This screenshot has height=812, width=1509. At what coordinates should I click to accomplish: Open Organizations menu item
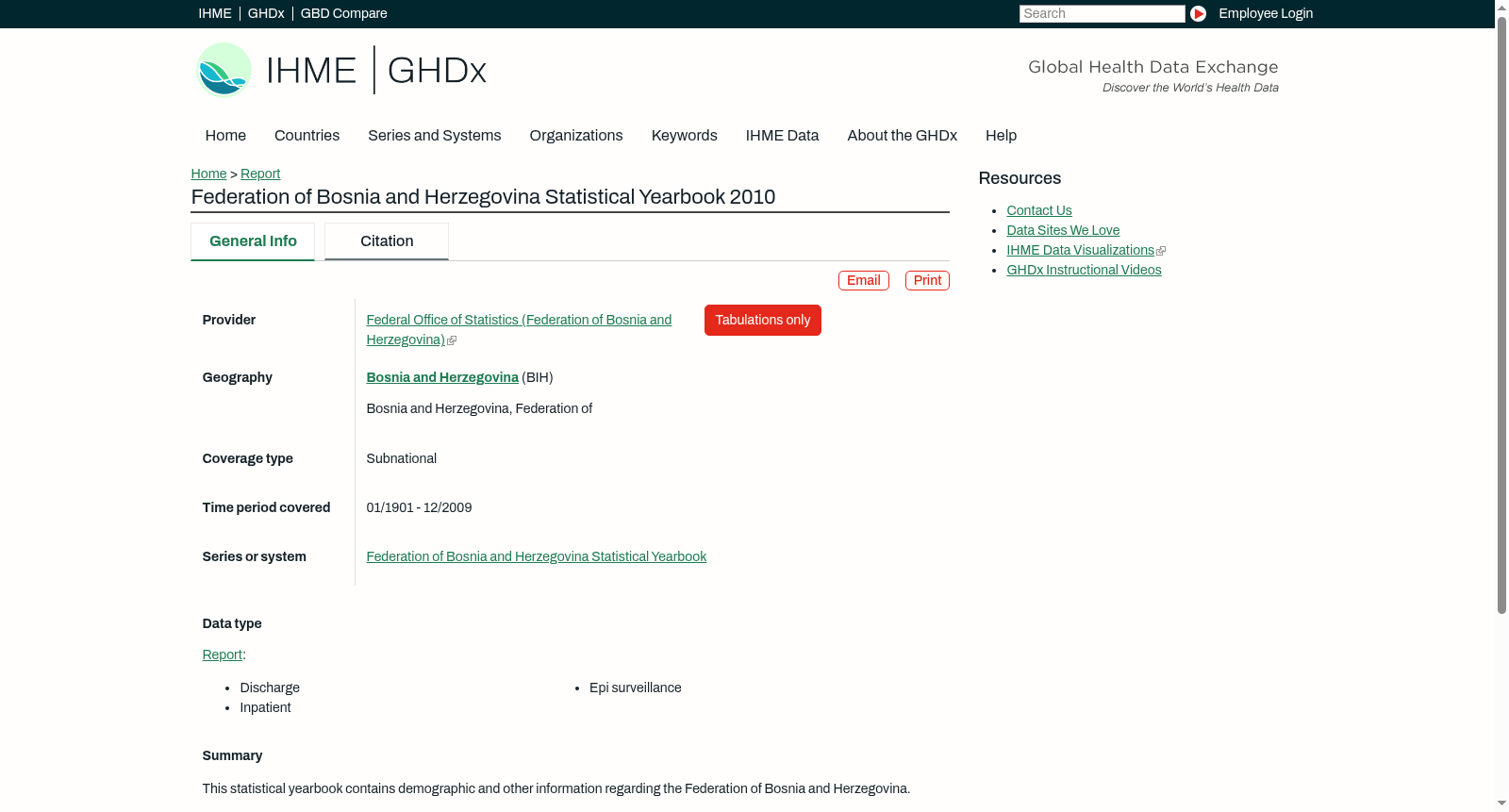click(x=576, y=136)
